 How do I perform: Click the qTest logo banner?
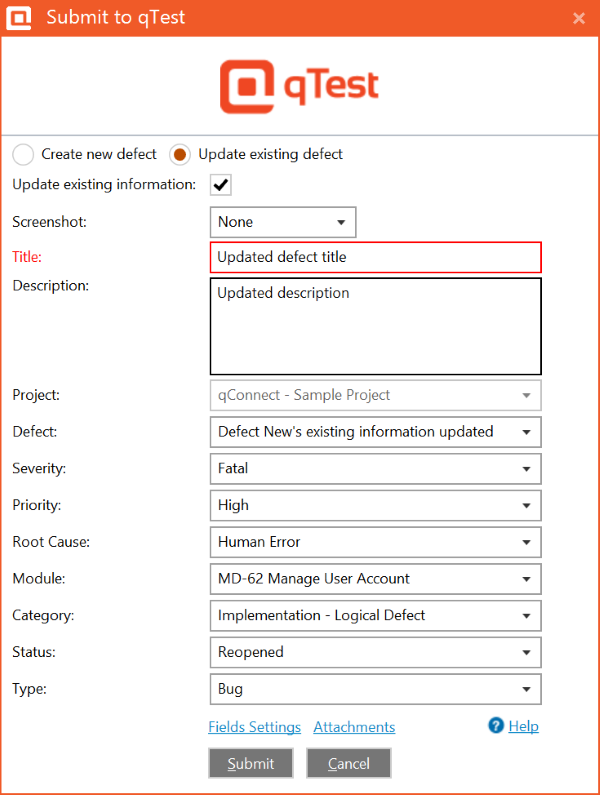(x=299, y=87)
